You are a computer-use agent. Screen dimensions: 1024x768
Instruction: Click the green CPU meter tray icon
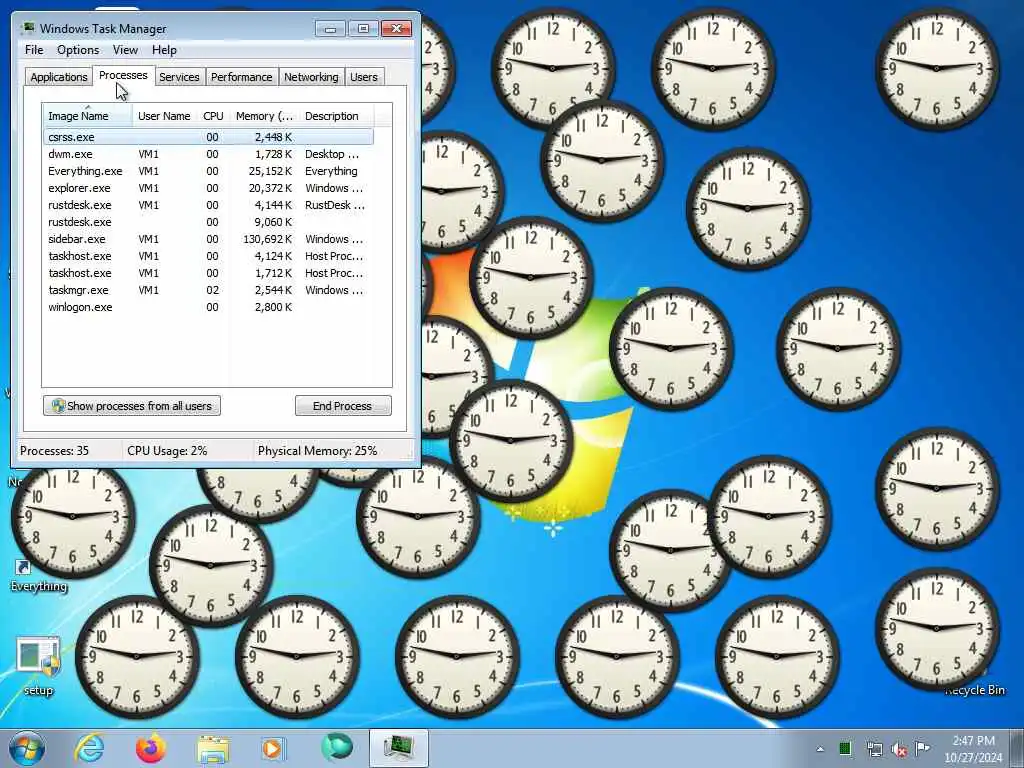[844, 748]
